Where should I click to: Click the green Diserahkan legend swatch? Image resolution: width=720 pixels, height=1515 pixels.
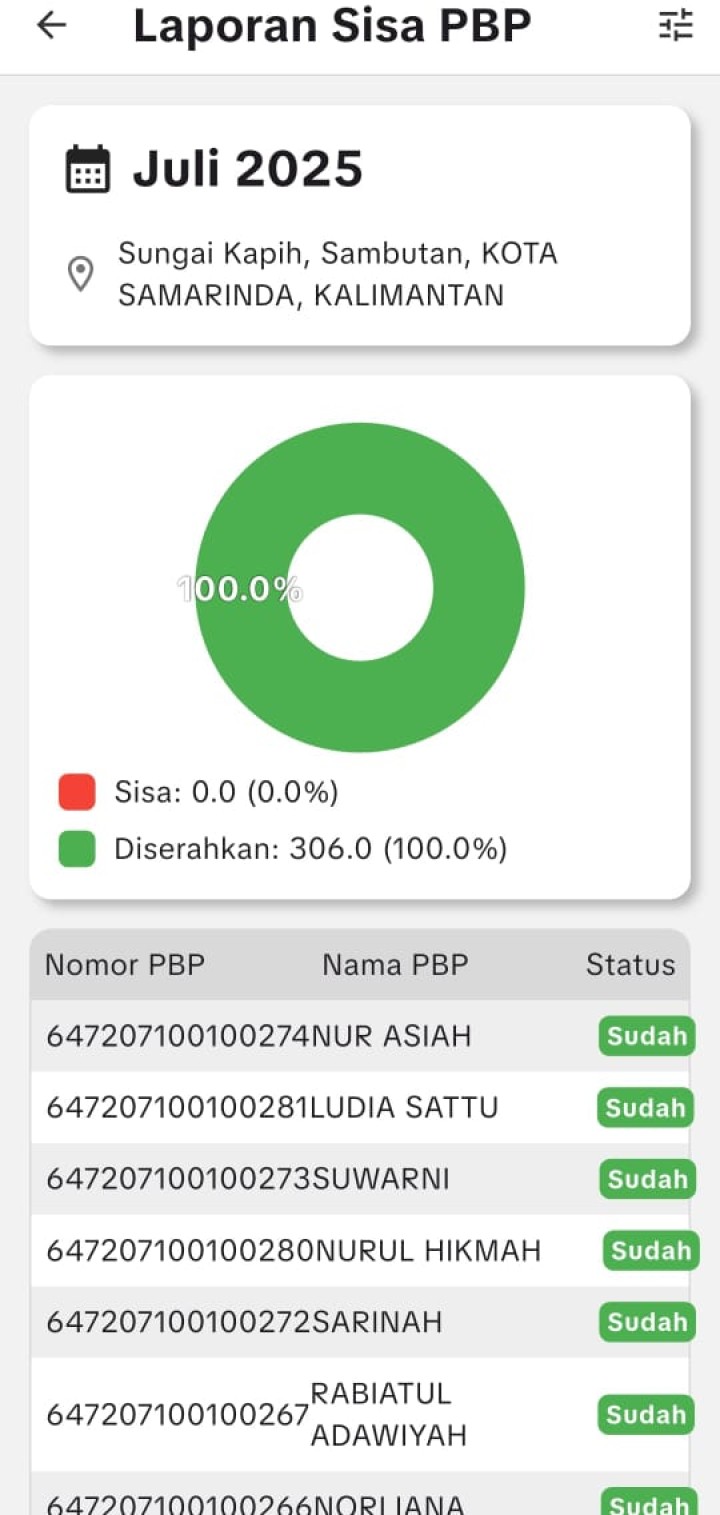coord(77,849)
